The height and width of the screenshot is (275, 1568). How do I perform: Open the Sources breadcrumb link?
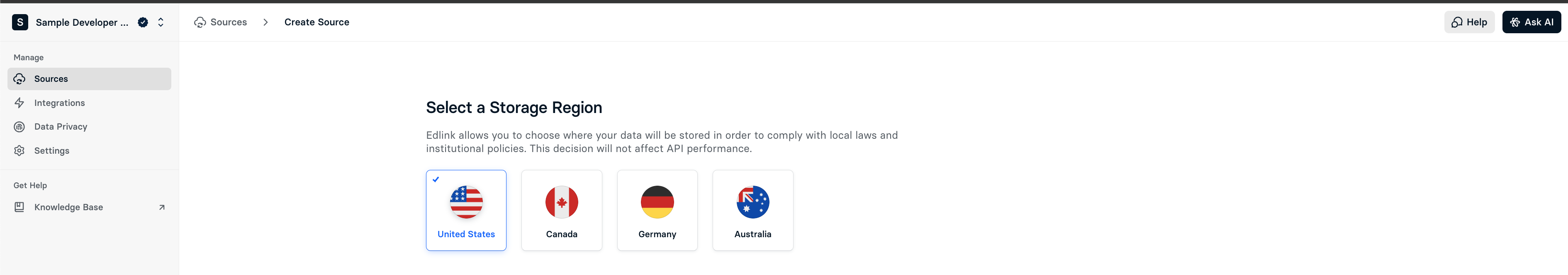click(228, 22)
